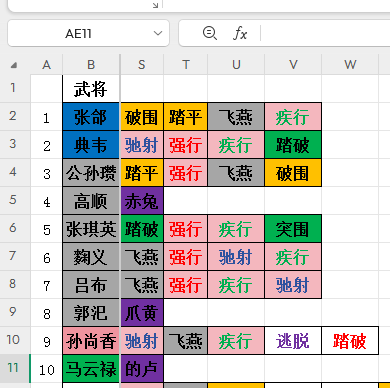Select column A header
Viewport: 390px width, 388px height.
pyautogui.click(x=47, y=65)
